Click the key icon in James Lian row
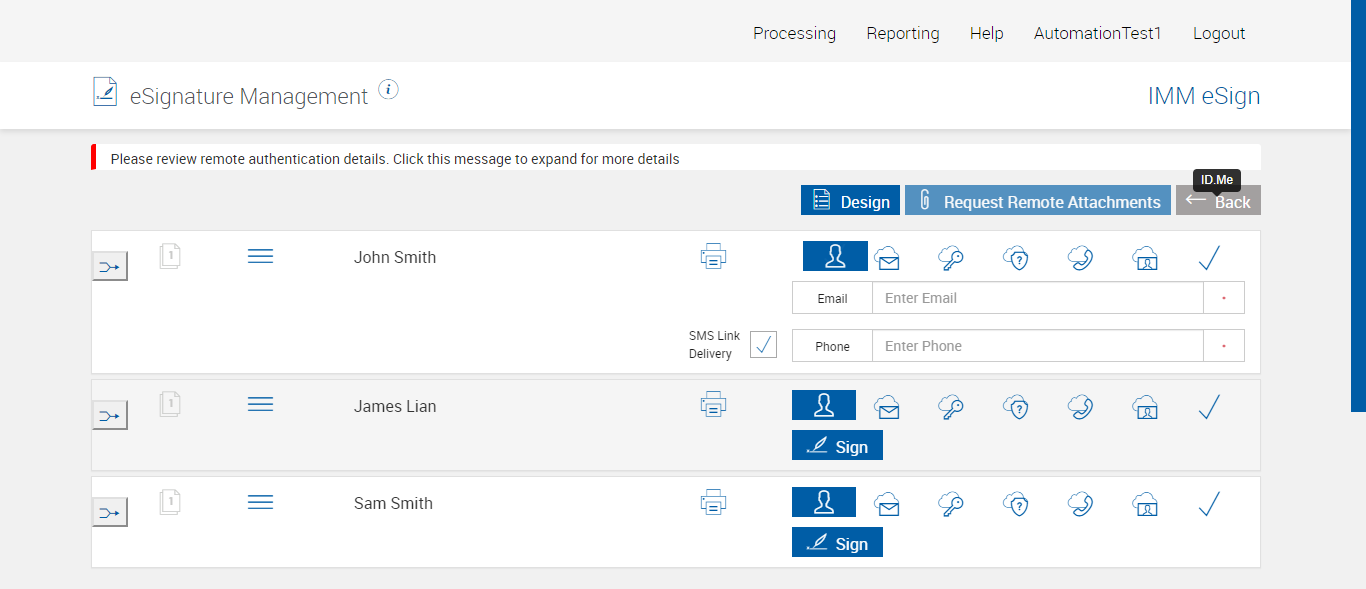 [951, 407]
